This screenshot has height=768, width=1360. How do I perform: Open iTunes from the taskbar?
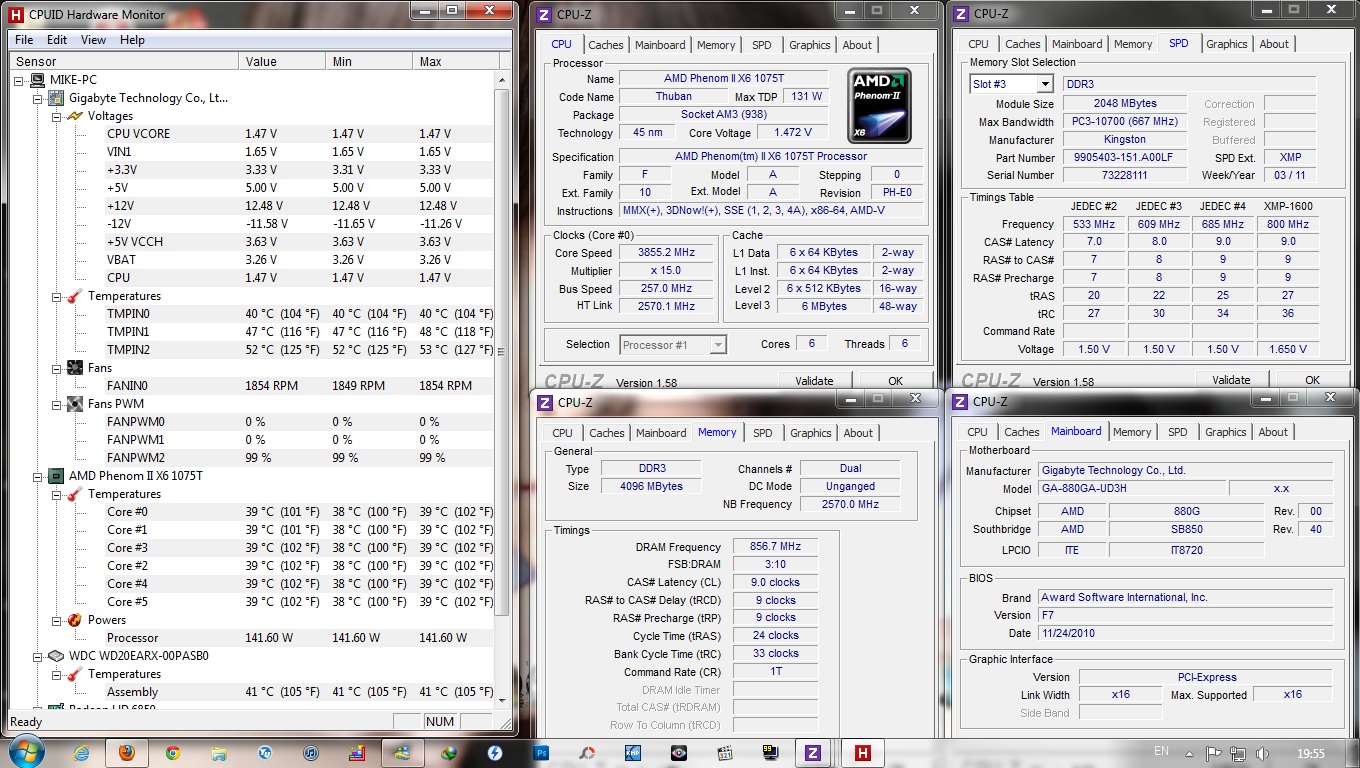[x=311, y=752]
